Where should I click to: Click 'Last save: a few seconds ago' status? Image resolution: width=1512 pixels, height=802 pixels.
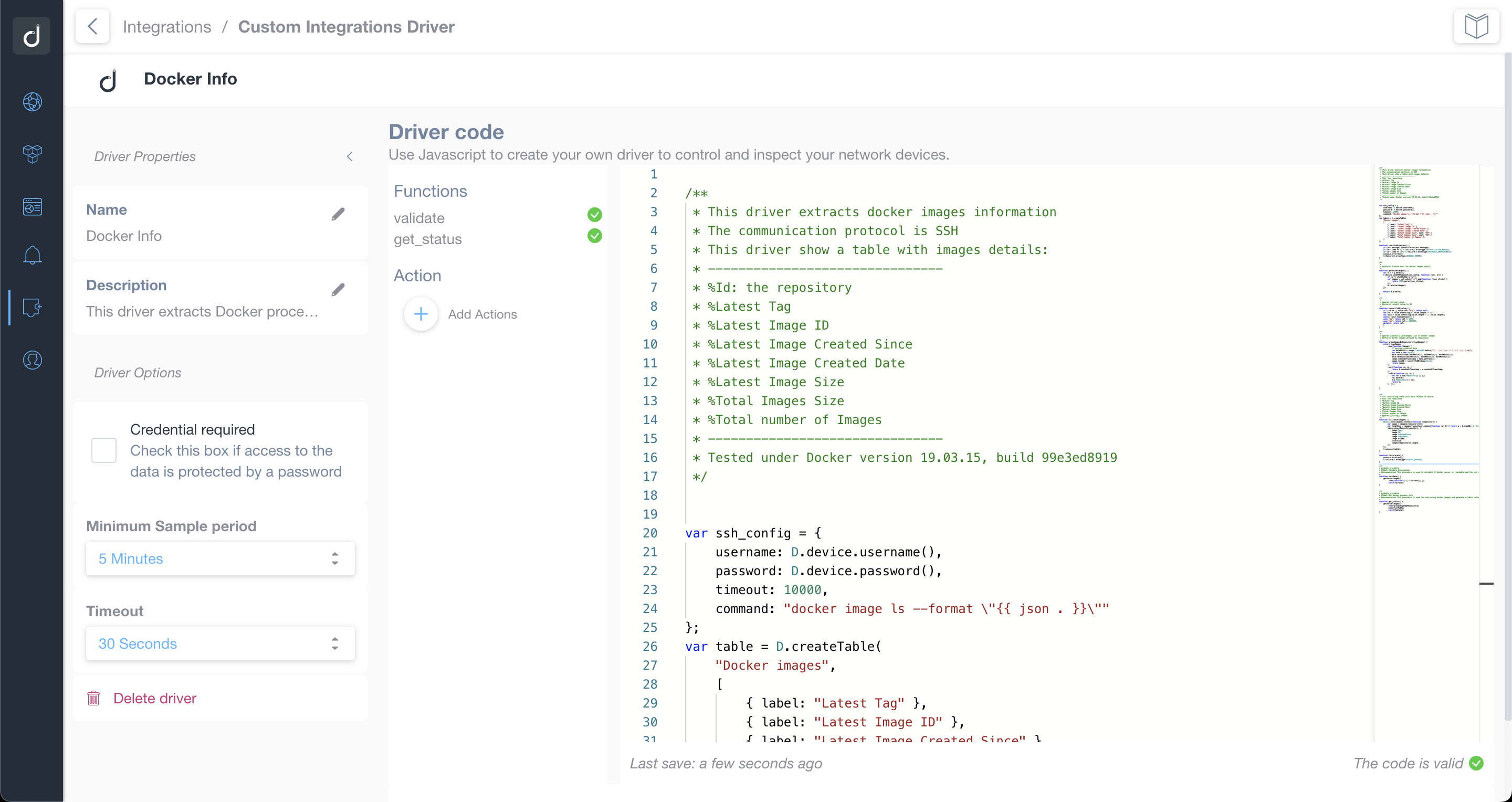pos(726,763)
